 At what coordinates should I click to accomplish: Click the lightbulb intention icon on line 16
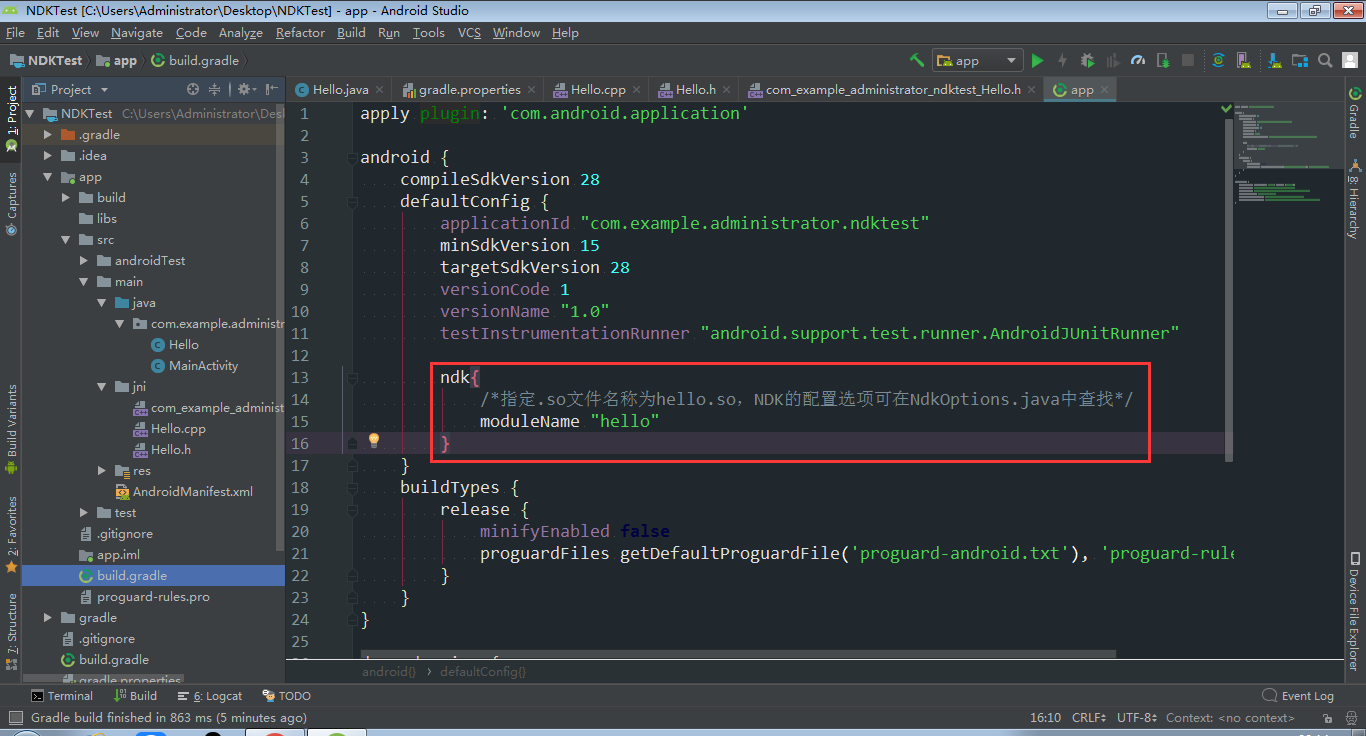pyautogui.click(x=374, y=440)
